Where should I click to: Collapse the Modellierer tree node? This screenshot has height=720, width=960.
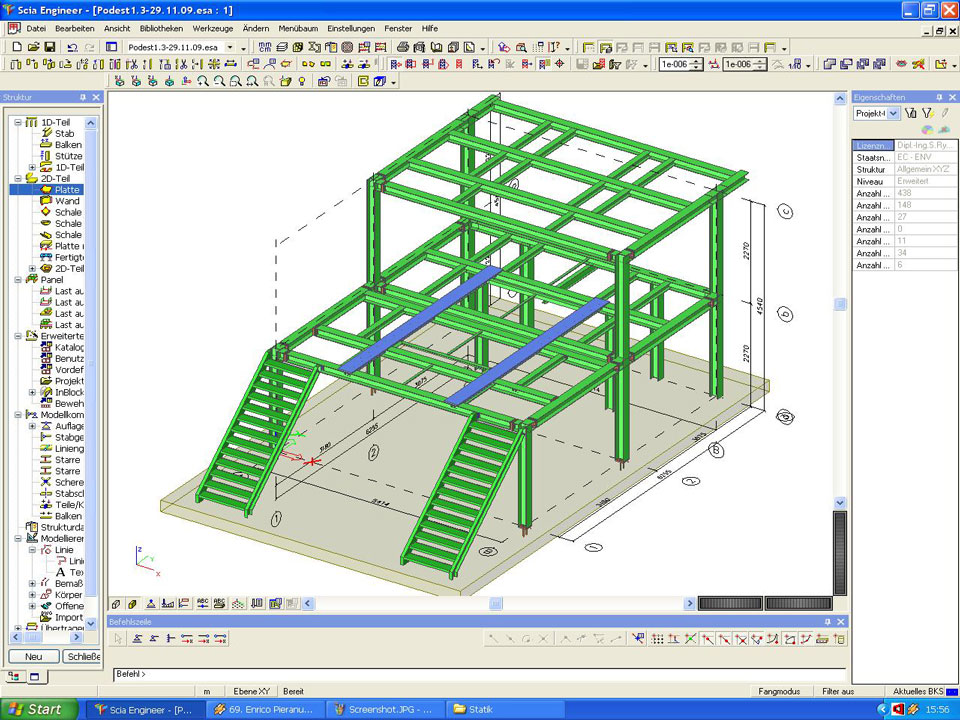click(18, 538)
